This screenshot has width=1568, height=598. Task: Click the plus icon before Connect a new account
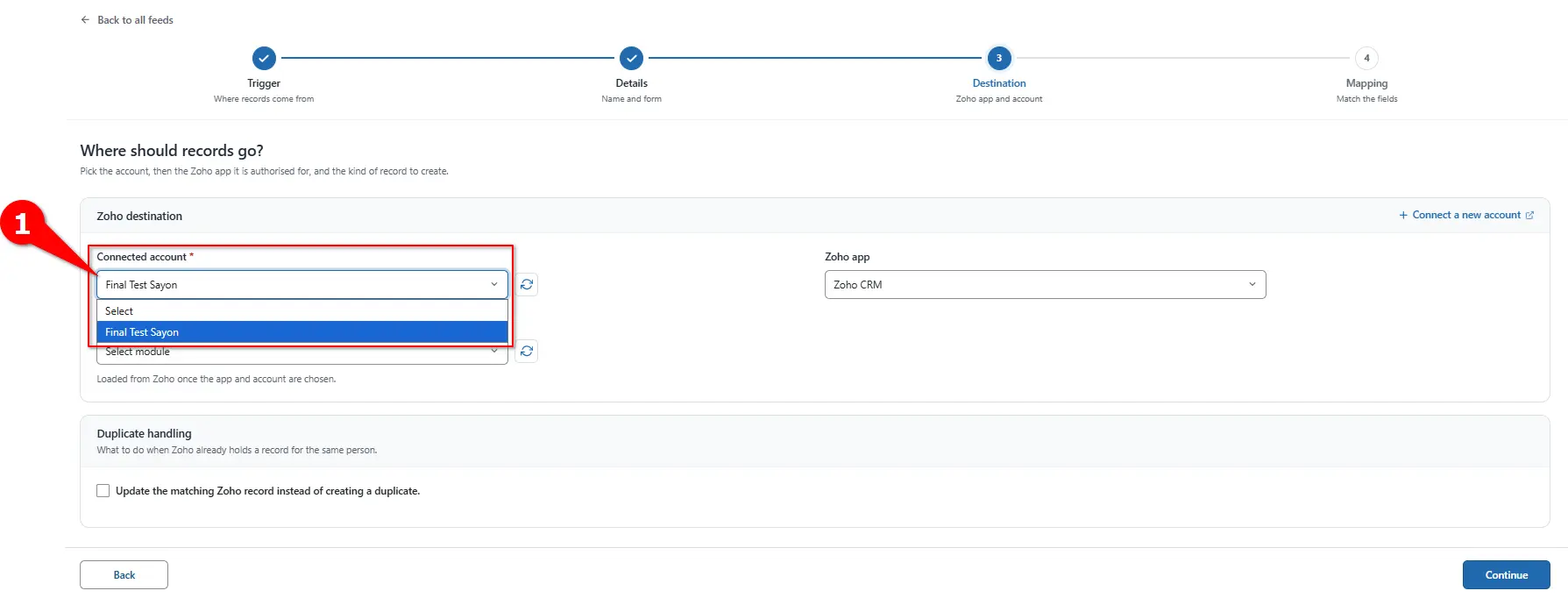1403,215
